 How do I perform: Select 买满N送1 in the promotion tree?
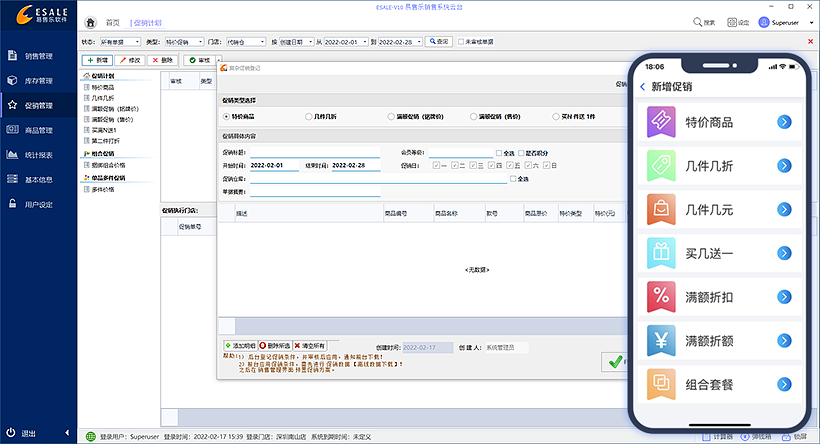pyautogui.click(x=104, y=130)
